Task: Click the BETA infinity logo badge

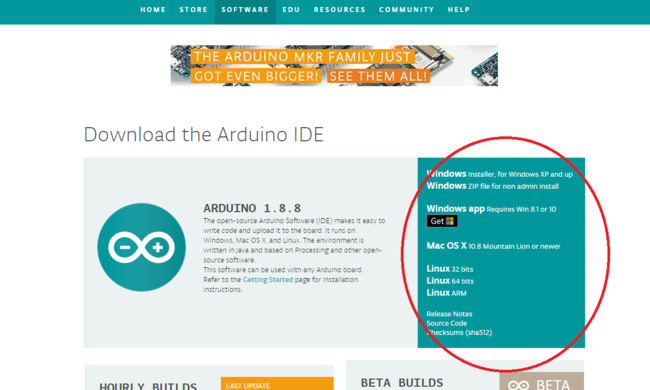Action: pyautogui.click(x=541, y=382)
